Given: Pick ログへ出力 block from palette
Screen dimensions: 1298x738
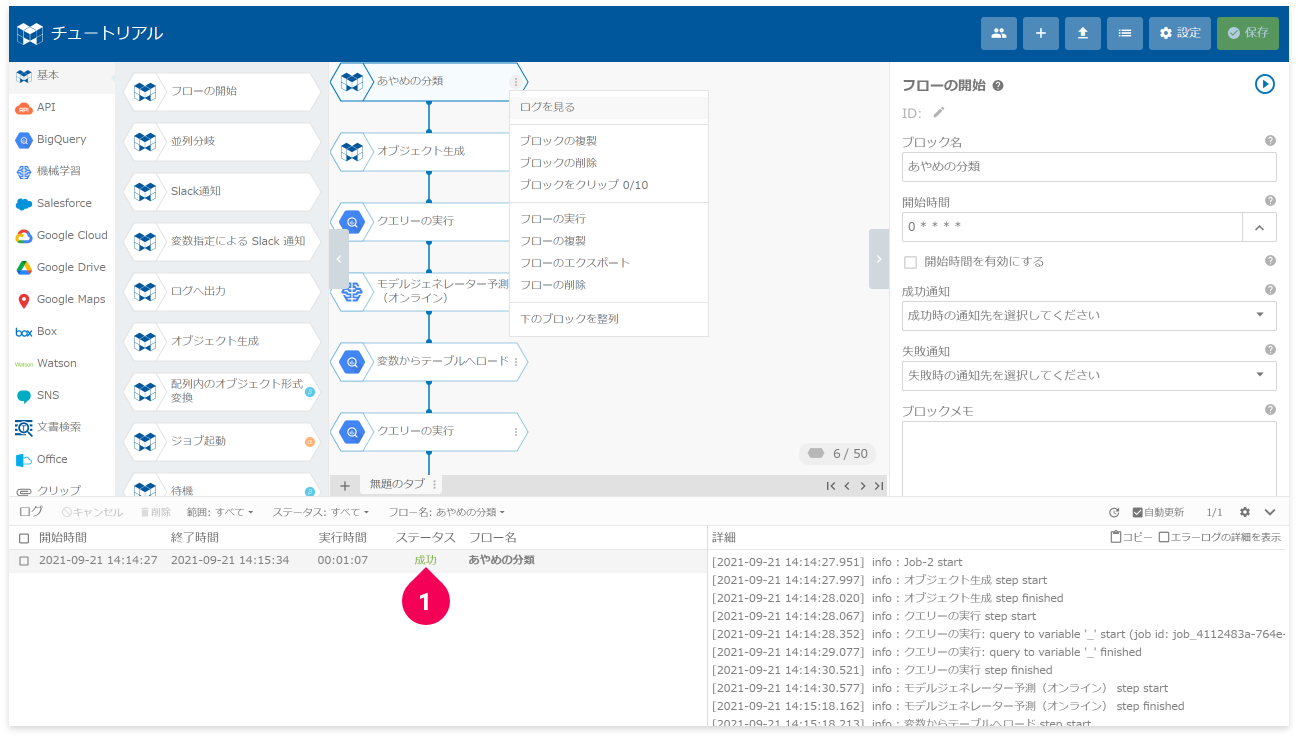Looking at the screenshot, I should click(x=222, y=291).
